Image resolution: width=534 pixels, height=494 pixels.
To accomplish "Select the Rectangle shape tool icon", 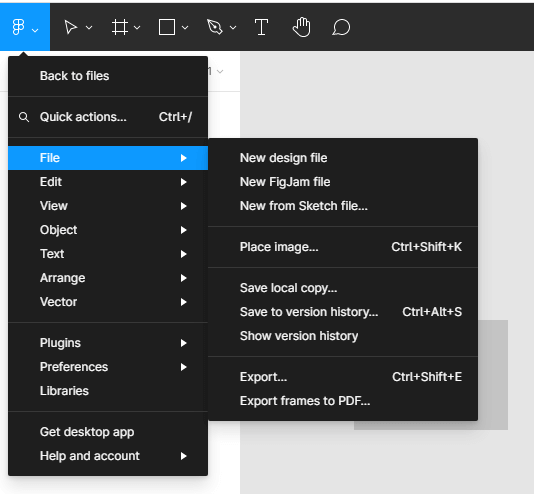I will pos(167,27).
